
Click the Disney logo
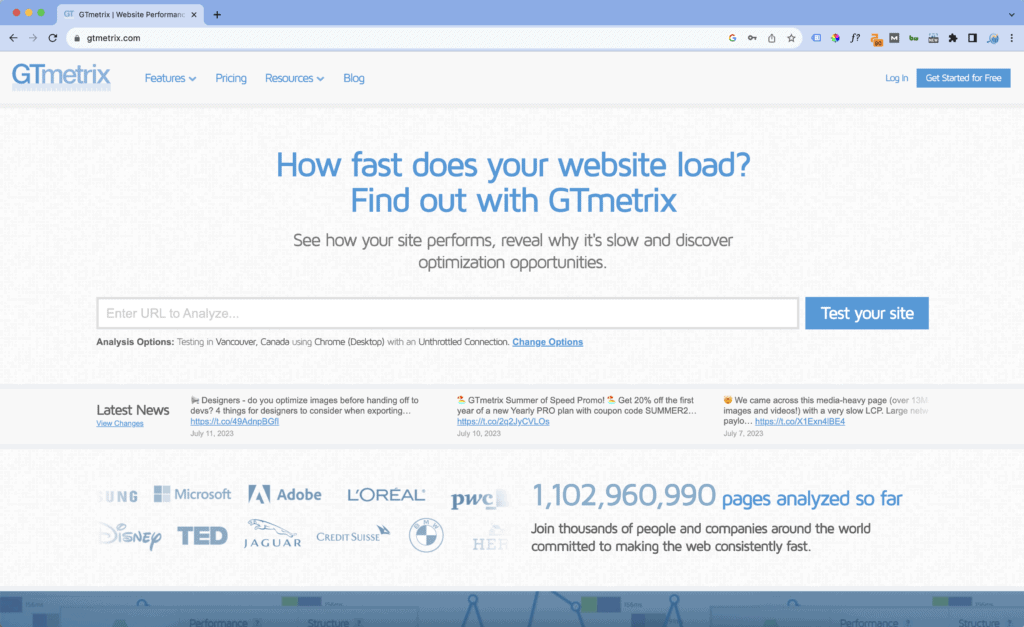[130, 536]
